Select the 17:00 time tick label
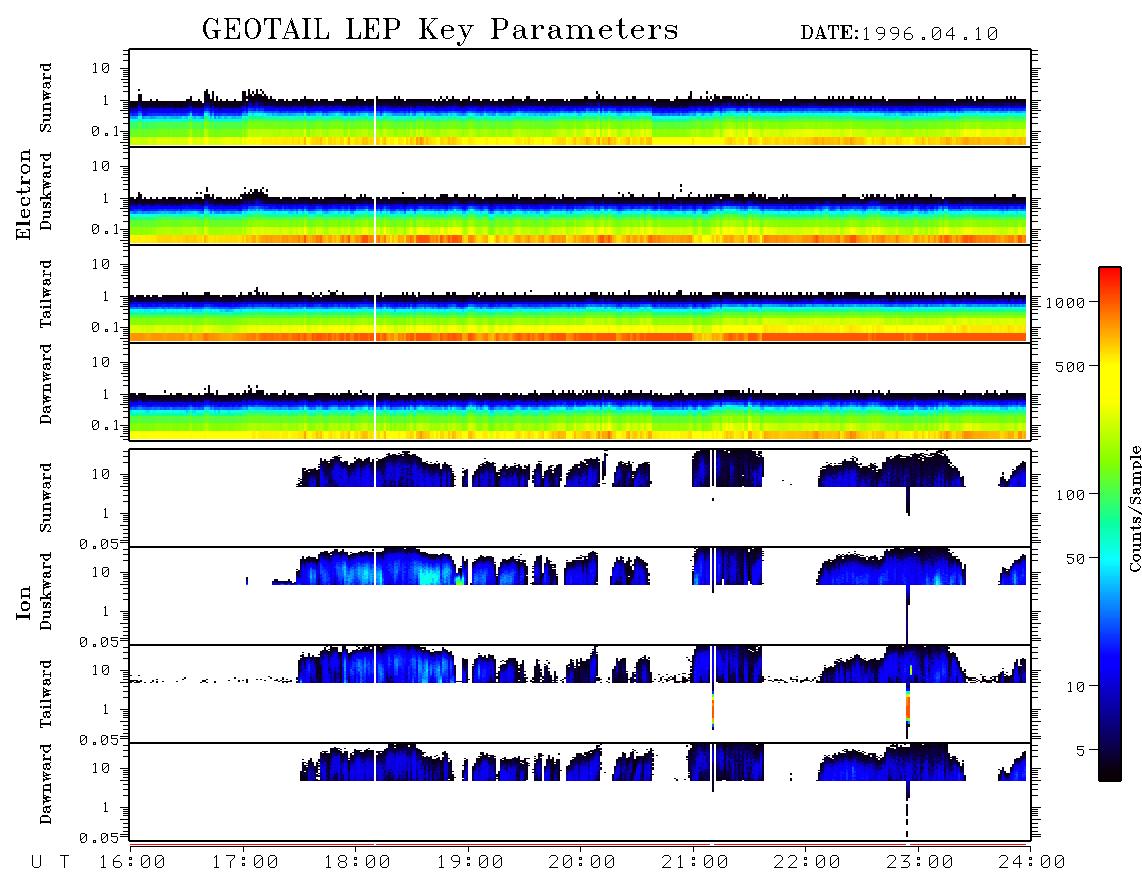Viewport: 1142px width, 880px height. tap(245, 863)
